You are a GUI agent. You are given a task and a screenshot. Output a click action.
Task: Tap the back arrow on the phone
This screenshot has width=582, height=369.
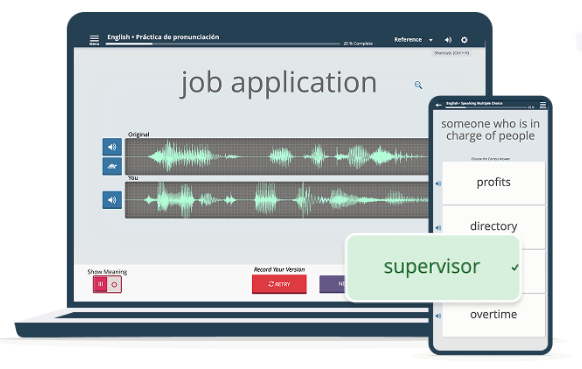coord(438,105)
